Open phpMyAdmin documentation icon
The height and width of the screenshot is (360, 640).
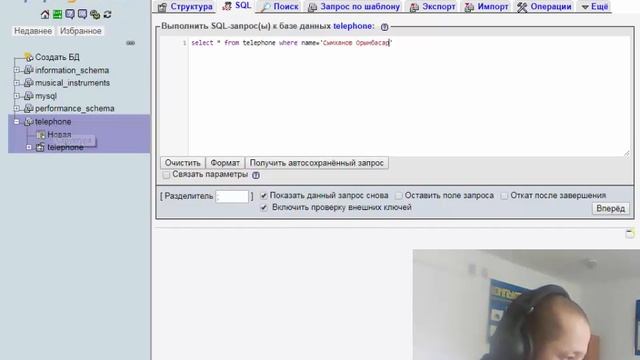70,15
